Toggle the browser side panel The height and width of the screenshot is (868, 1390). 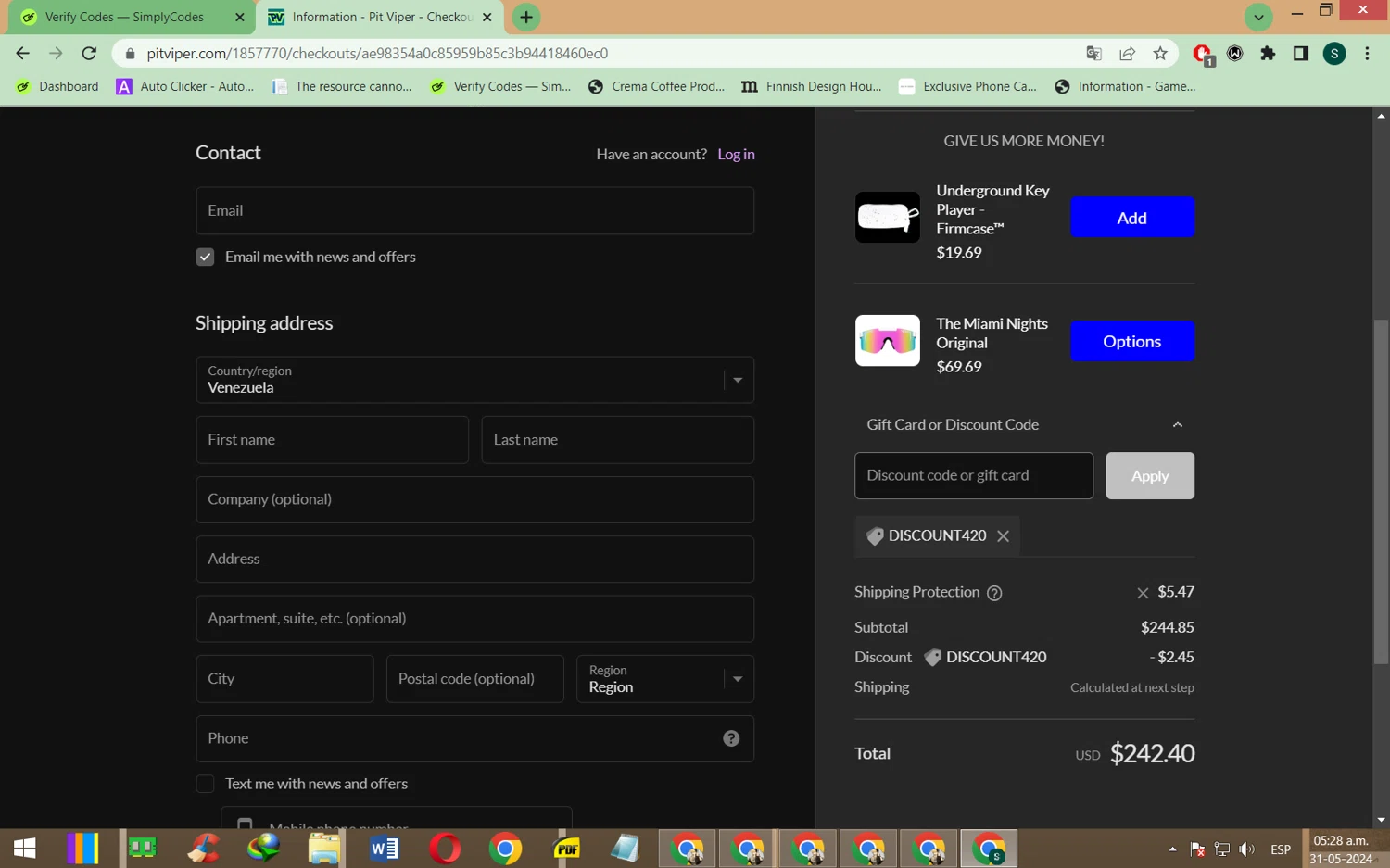point(1301,54)
